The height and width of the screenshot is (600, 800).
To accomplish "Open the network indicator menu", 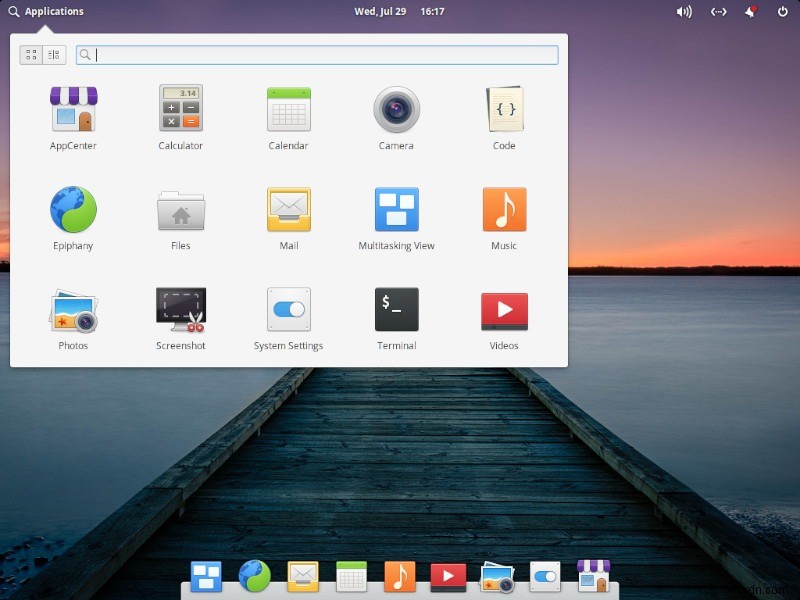I will 718,11.
